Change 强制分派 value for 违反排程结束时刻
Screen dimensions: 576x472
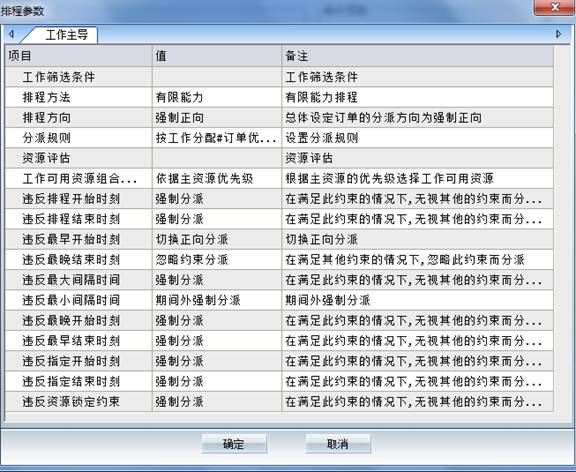pos(217,219)
